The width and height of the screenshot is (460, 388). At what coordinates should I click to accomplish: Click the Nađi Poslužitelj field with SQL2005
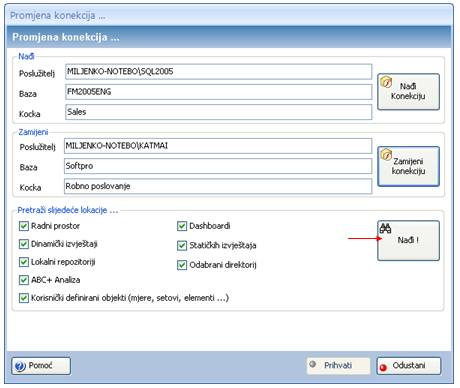coord(218,72)
